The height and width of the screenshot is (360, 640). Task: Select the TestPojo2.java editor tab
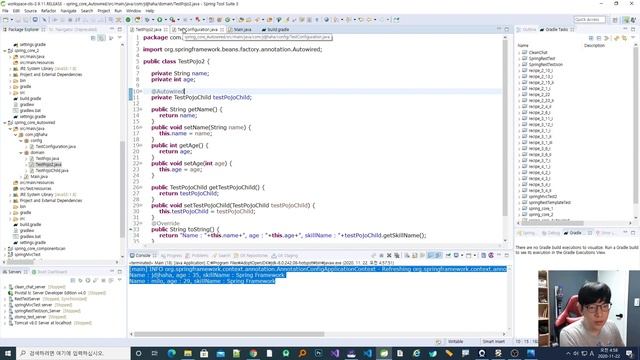(149, 29)
